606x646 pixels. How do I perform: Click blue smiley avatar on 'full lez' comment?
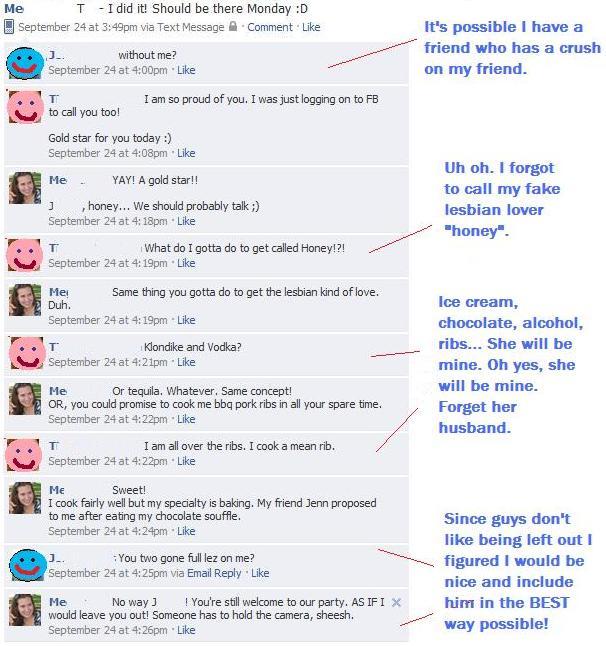click(28, 565)
